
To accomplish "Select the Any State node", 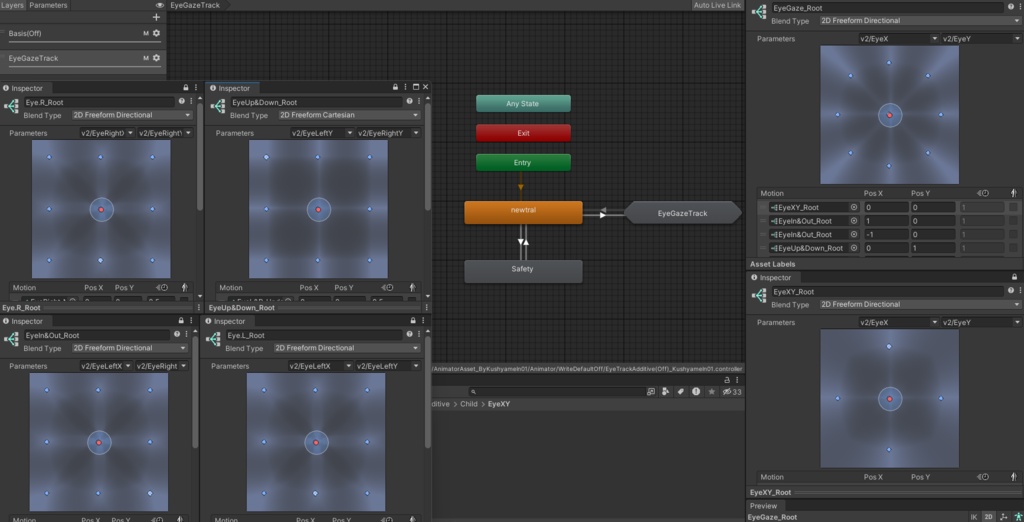I will (523, 104).
